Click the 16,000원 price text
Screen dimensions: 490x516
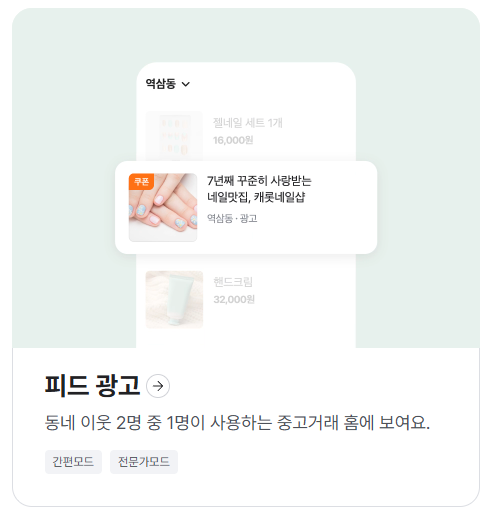point(233,140)
